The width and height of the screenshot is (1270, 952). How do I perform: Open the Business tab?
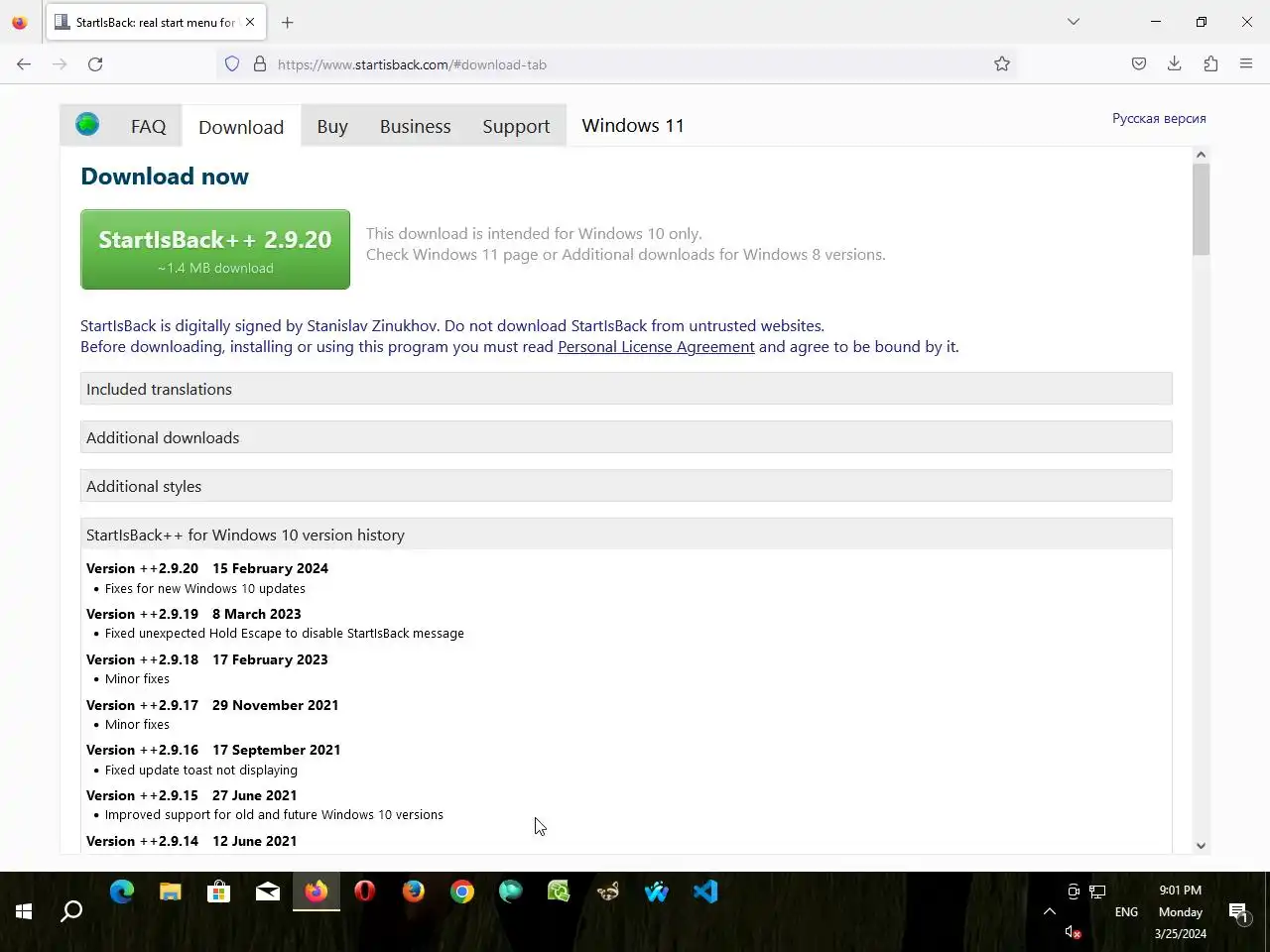tap(415, 126)
